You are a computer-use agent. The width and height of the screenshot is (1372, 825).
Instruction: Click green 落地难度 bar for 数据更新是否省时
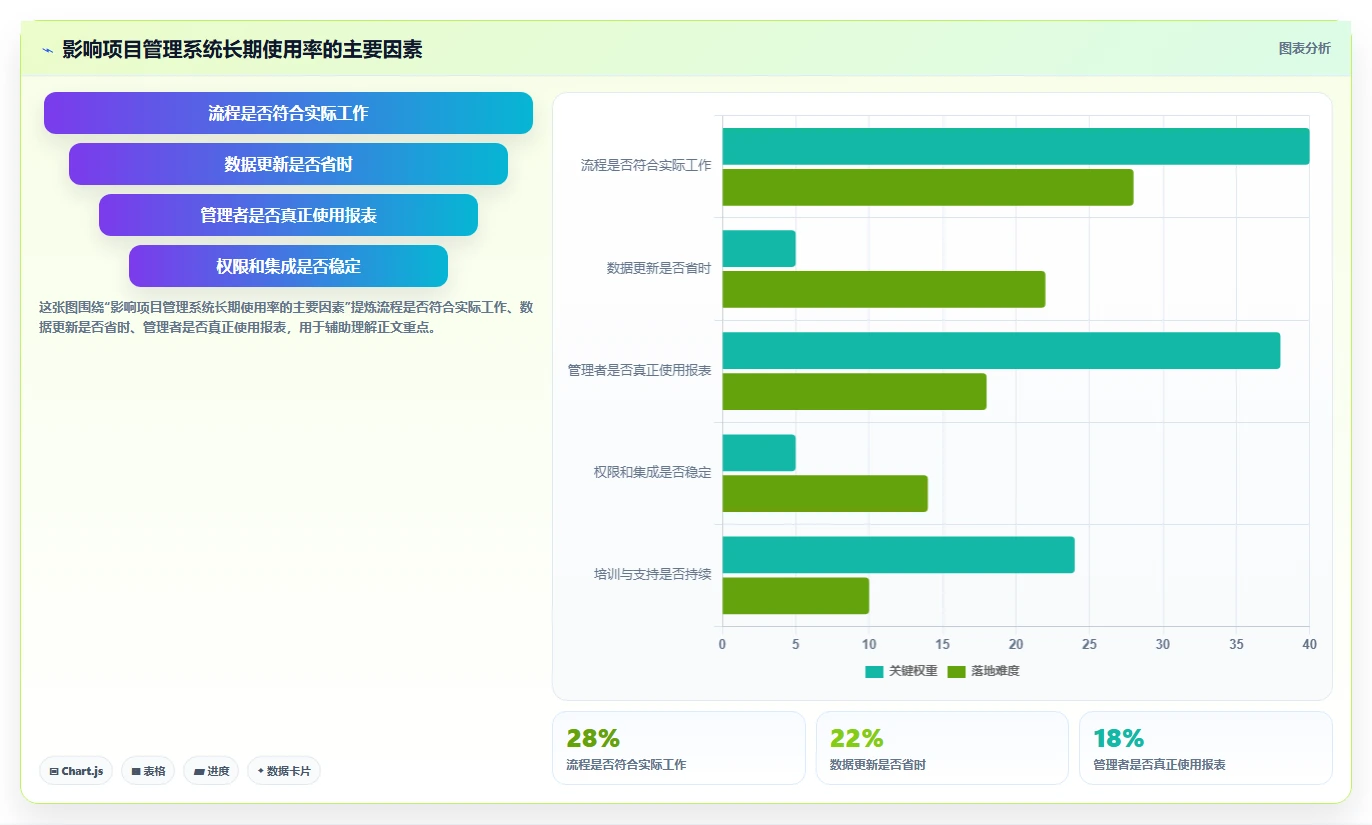click(x=884, y=289)
